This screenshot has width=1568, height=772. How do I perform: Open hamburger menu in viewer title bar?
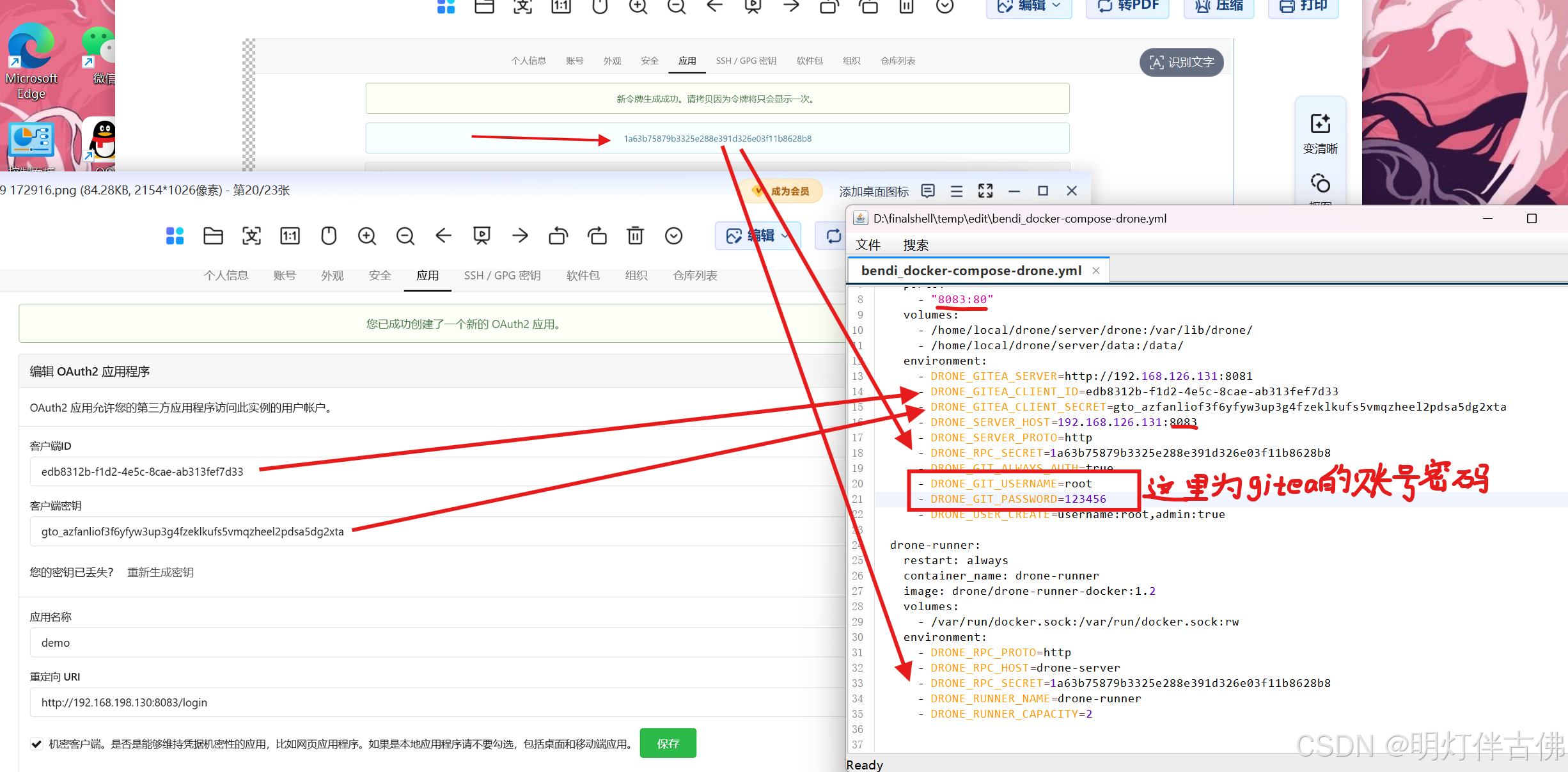pos(957,191)
